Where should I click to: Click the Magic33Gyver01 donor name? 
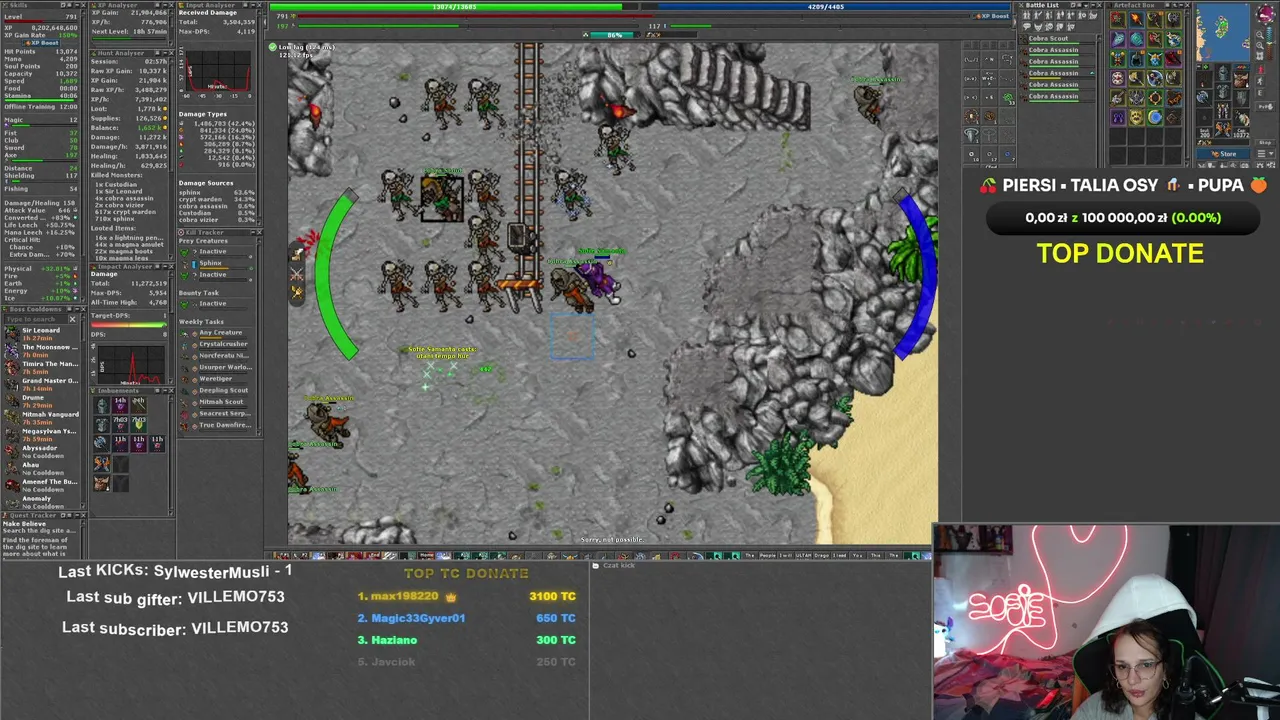point(418,618)
